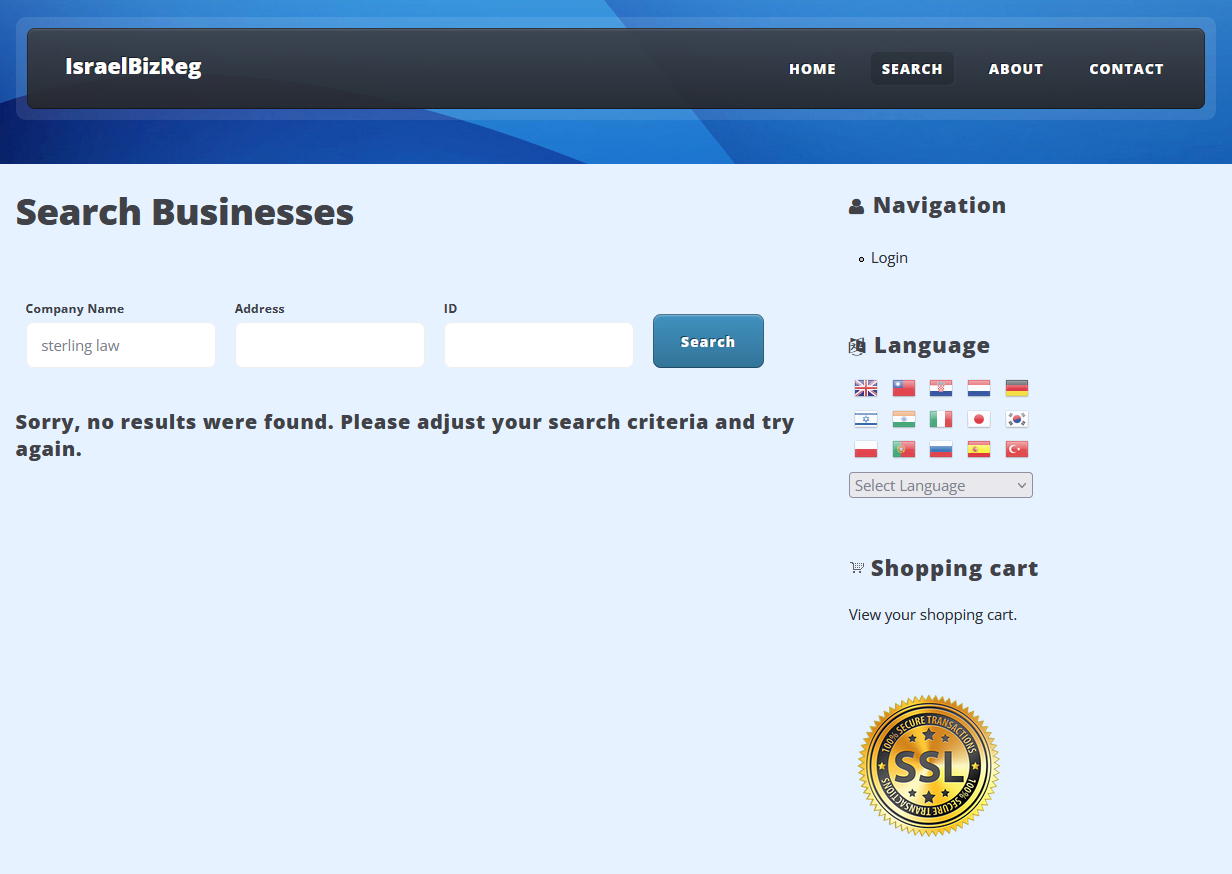Click the 'Search Businesses' page heading

coord(185,212)
